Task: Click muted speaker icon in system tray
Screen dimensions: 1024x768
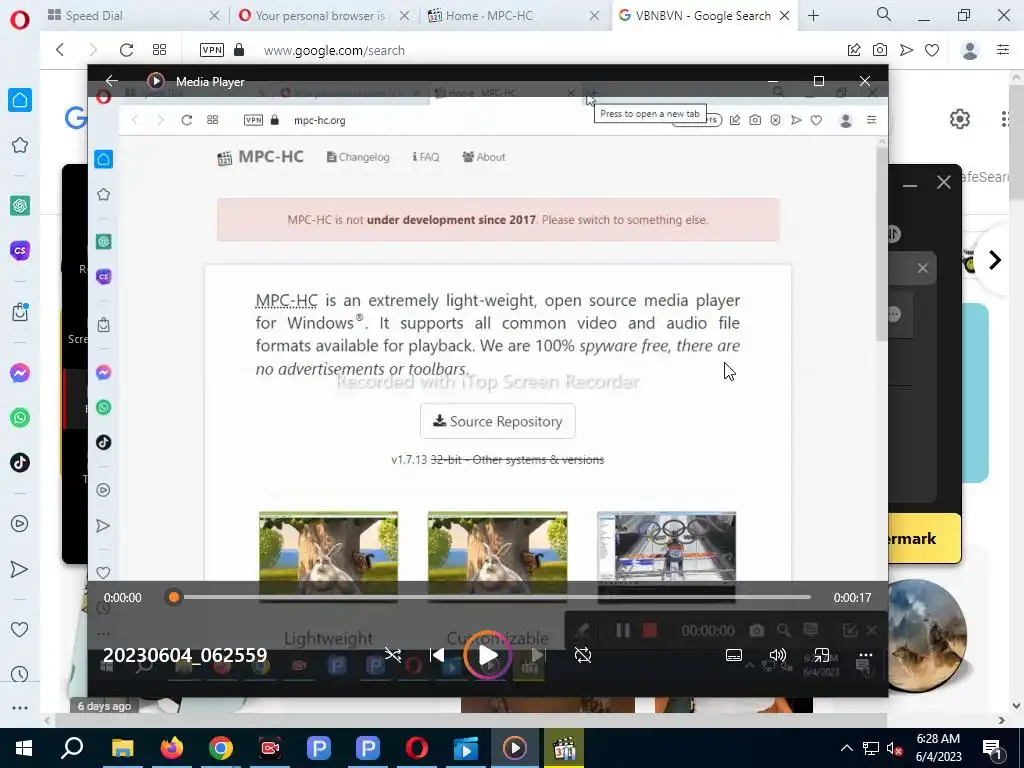Action: (x=894, y=748)
